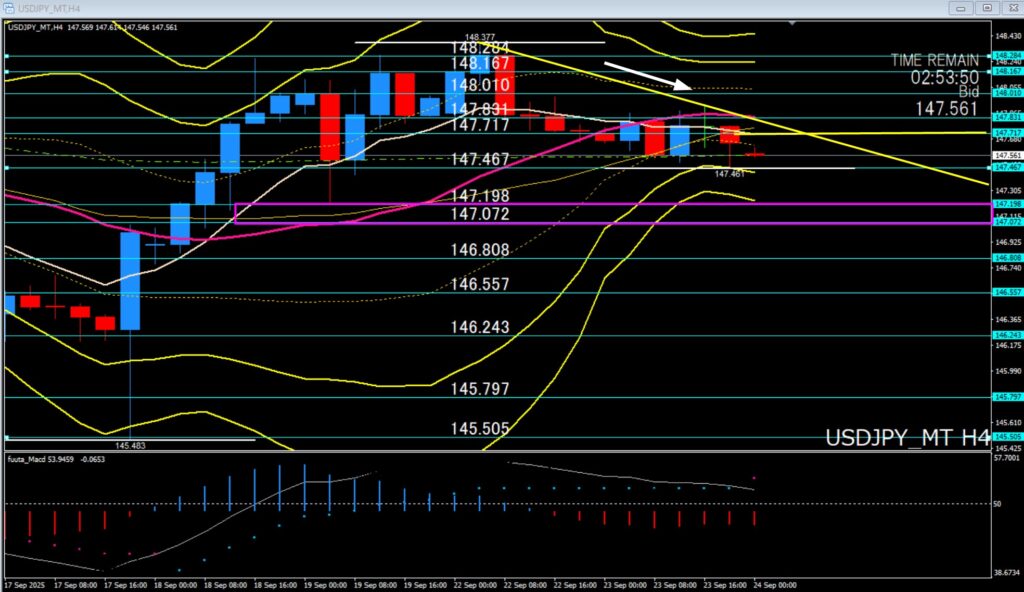Click the gray chart shift triangle marker
Image resolution: width=1024 pixels, height=592 pixels.
click(x=793, y=23)
